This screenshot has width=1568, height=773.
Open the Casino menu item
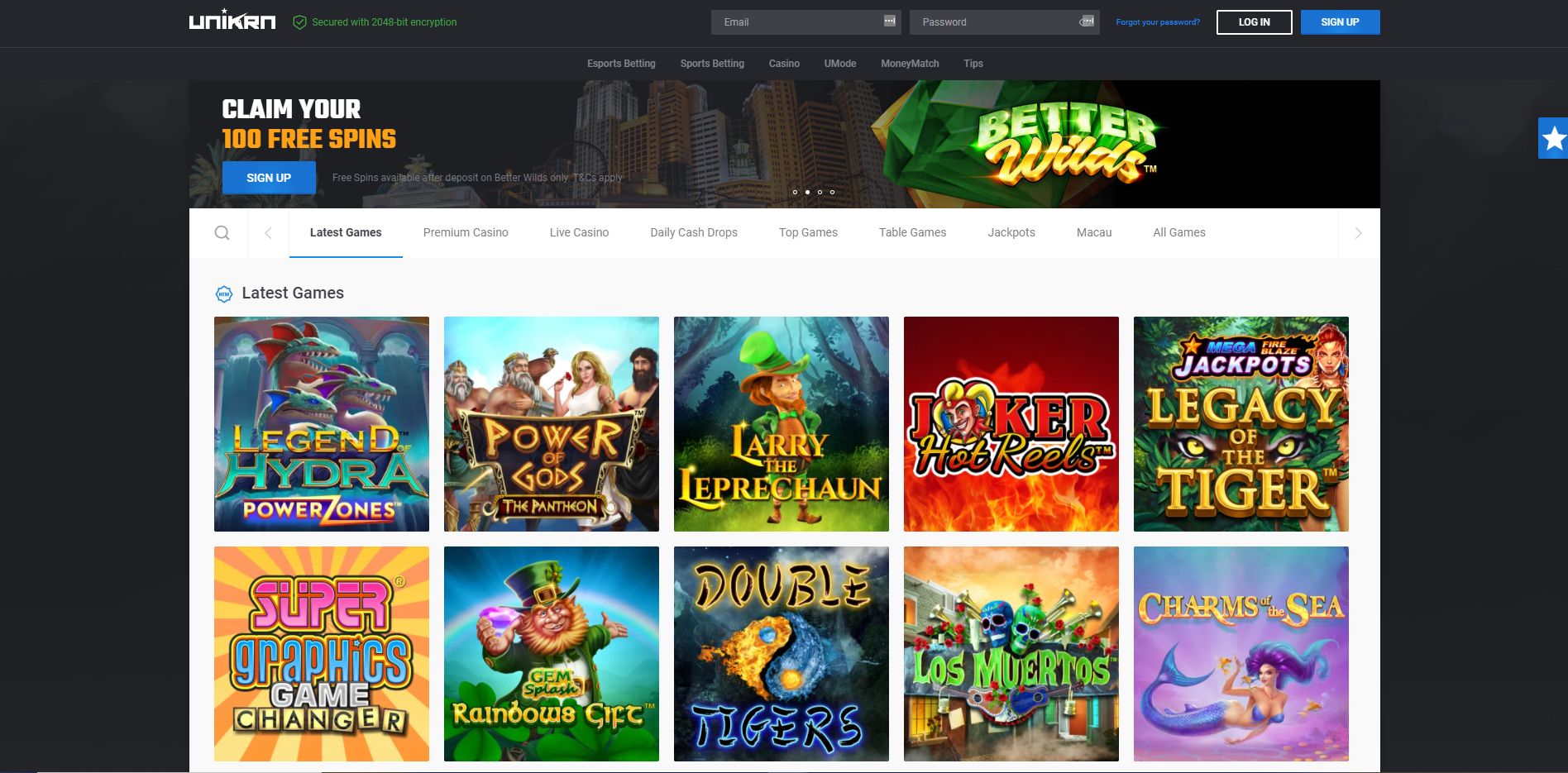pyautogui.click(x=784, y=64)
